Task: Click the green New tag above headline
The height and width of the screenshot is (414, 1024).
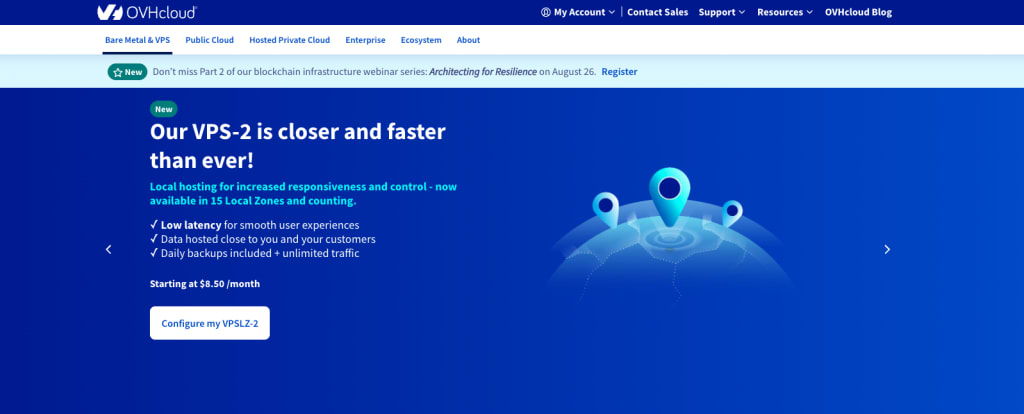Action: [163, 109]
